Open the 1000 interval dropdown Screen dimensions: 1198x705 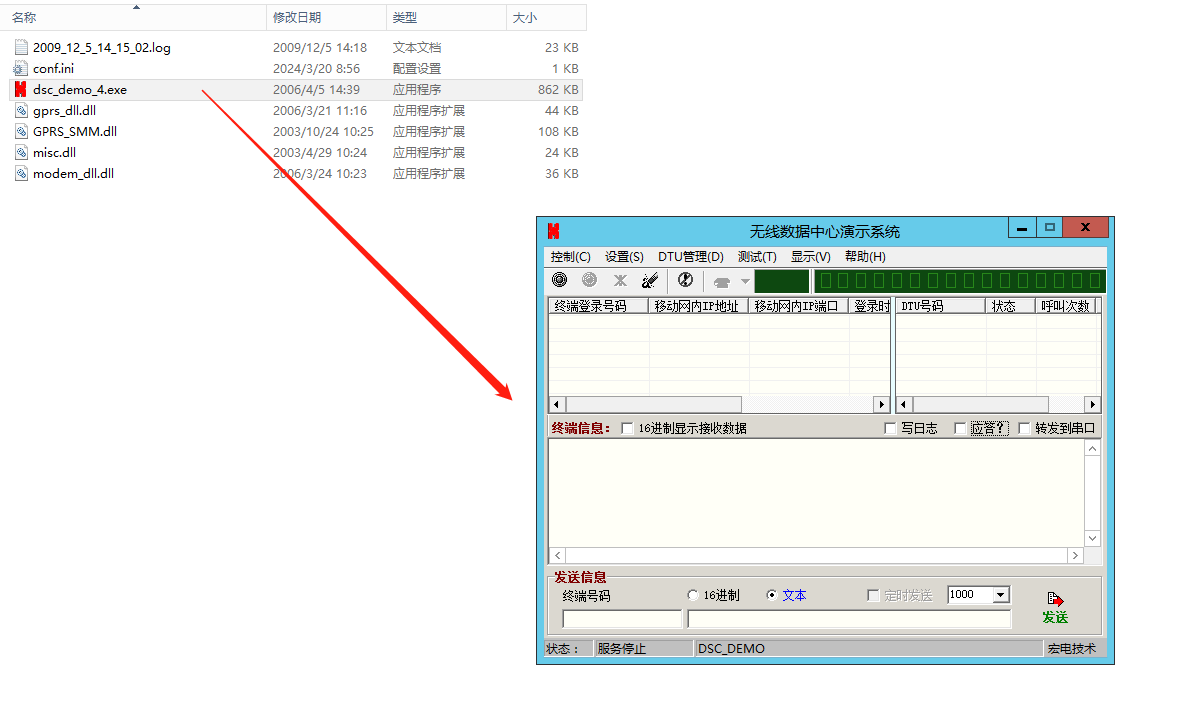[1001, 595]
